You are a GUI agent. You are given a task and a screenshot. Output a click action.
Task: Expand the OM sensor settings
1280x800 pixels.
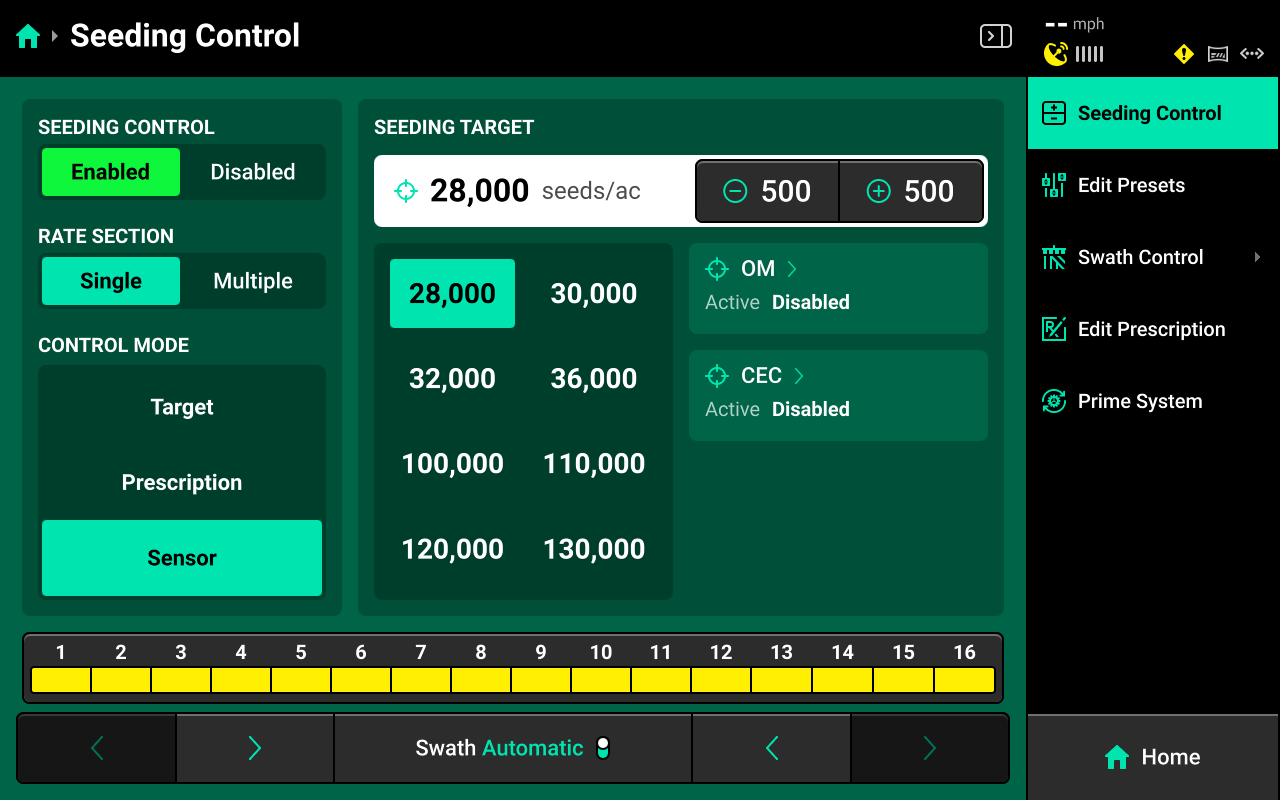792,269
